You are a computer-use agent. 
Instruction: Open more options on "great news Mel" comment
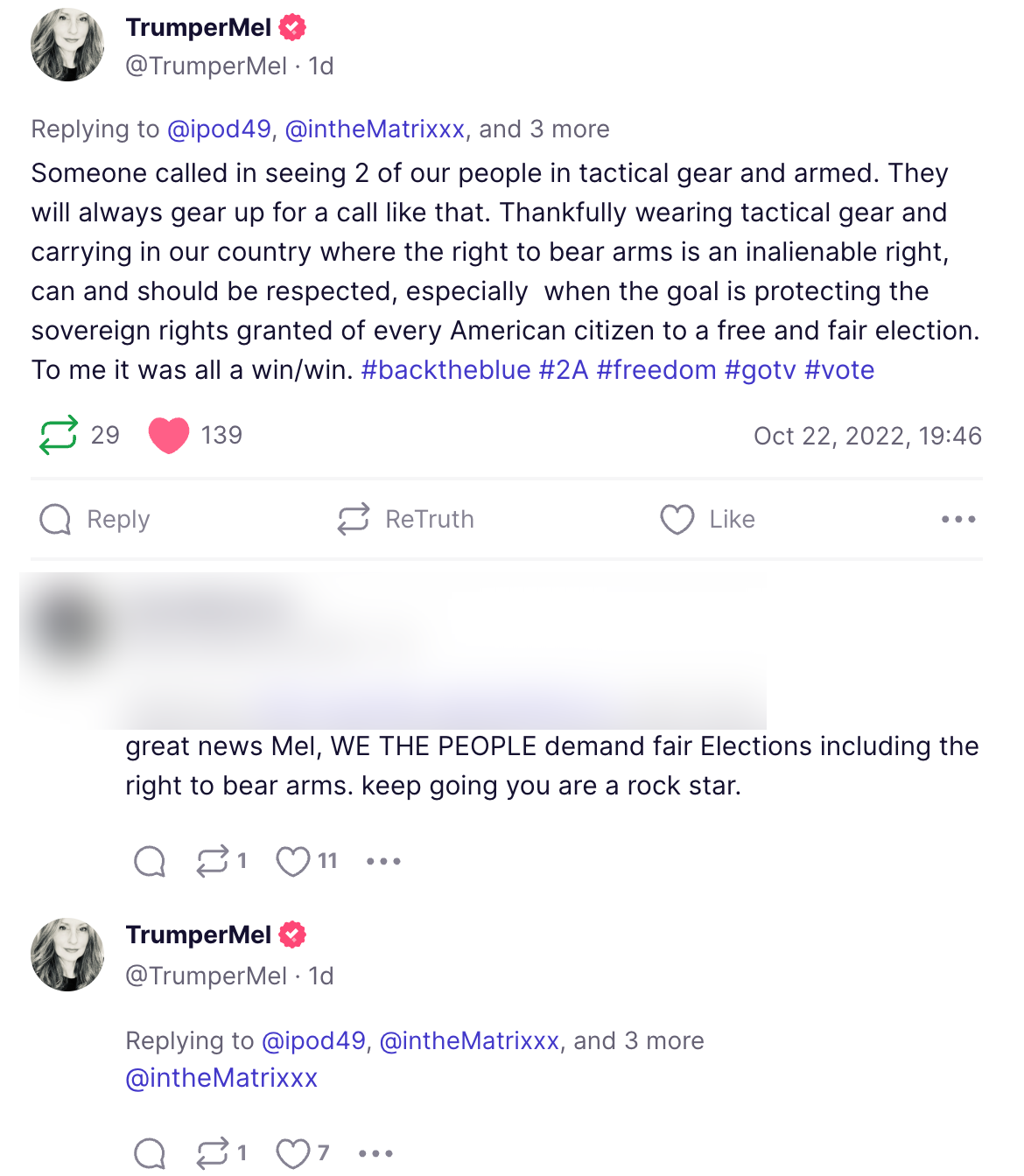(x=383, y=861)
